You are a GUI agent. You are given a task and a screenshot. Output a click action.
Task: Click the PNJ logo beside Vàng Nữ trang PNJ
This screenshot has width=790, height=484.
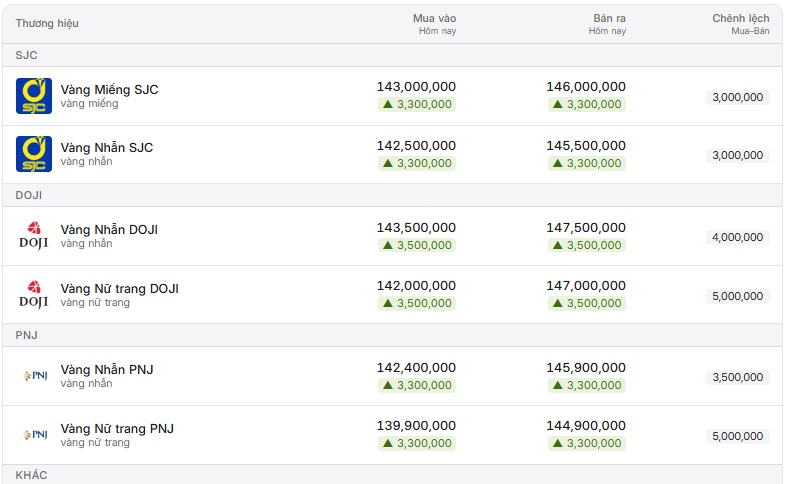35,435
